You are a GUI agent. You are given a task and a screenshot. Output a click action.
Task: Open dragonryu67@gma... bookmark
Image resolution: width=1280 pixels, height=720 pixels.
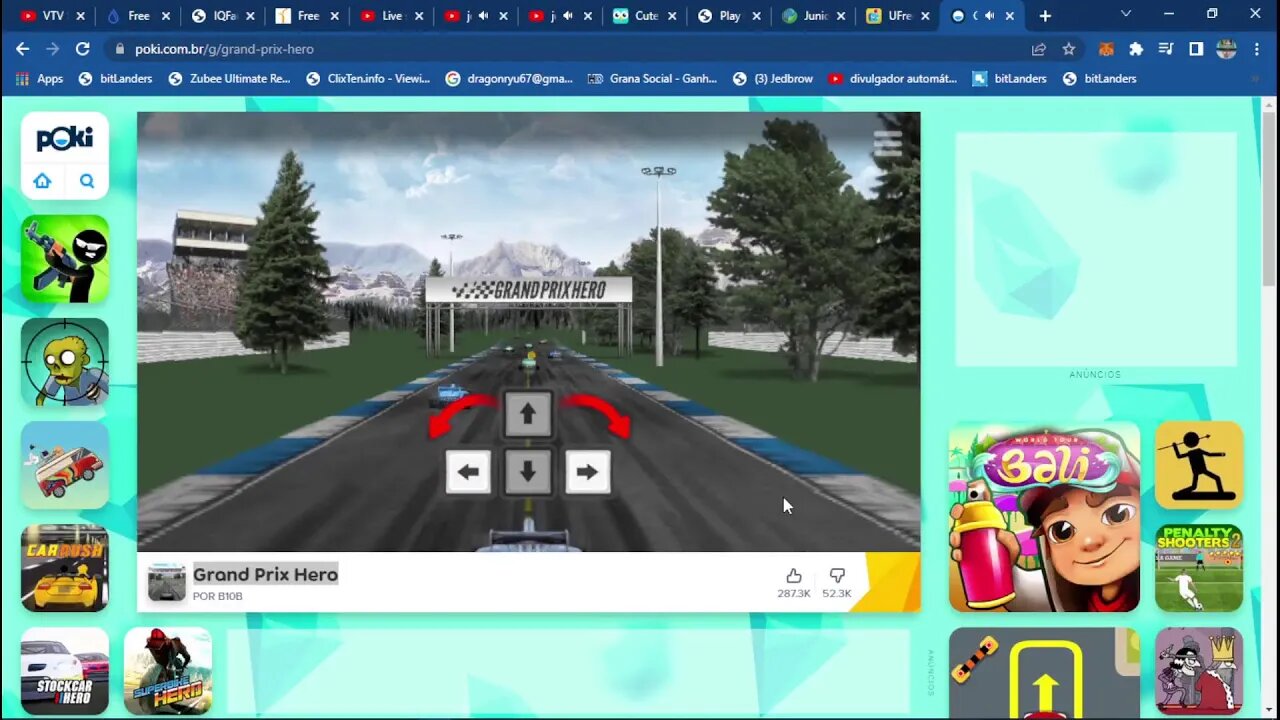(x=509, y=79)
